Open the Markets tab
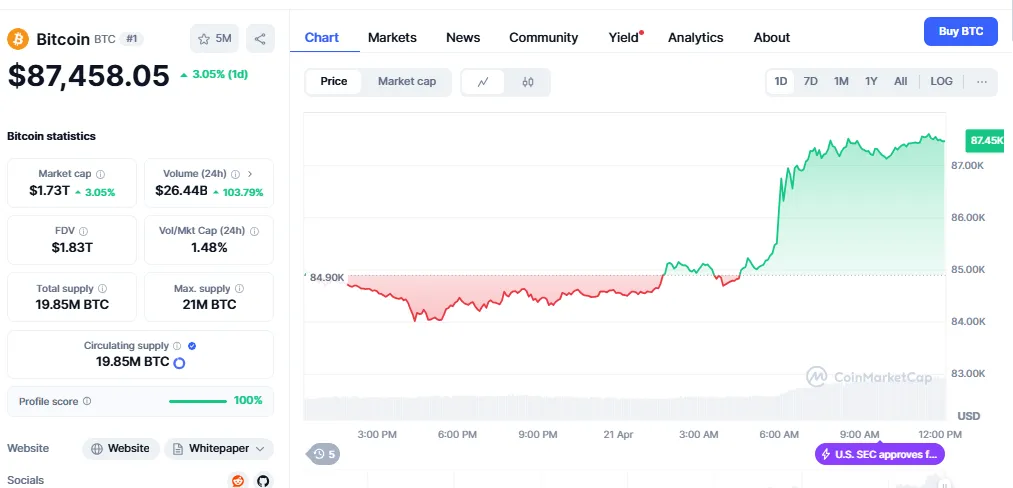Viewport: 1013px width, 488px height. coord(392,37)
